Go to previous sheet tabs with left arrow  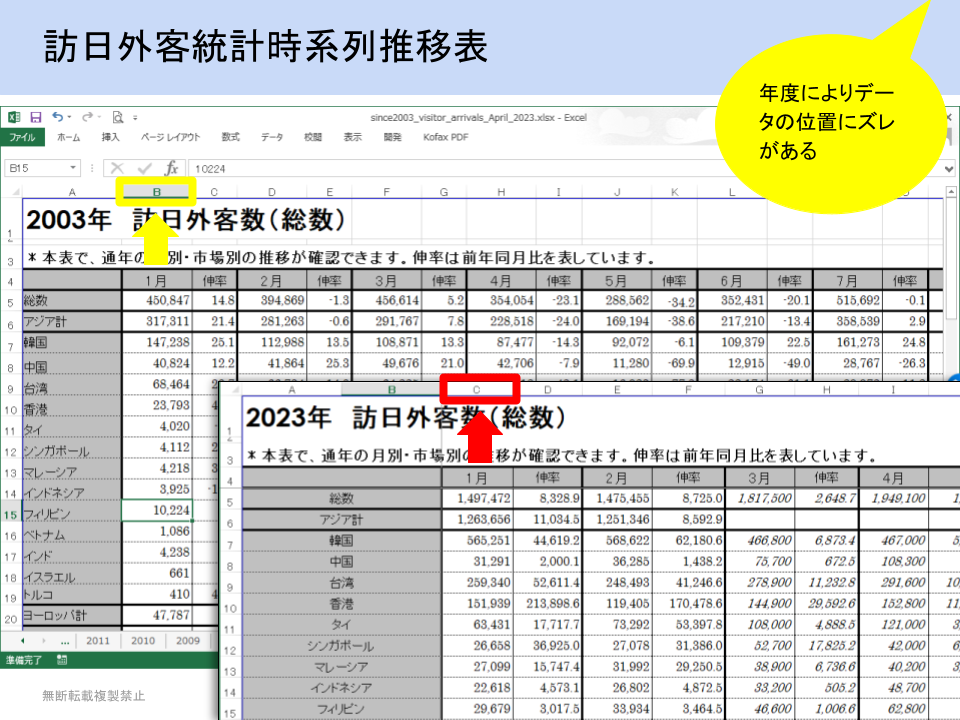(x=23, y=640)
